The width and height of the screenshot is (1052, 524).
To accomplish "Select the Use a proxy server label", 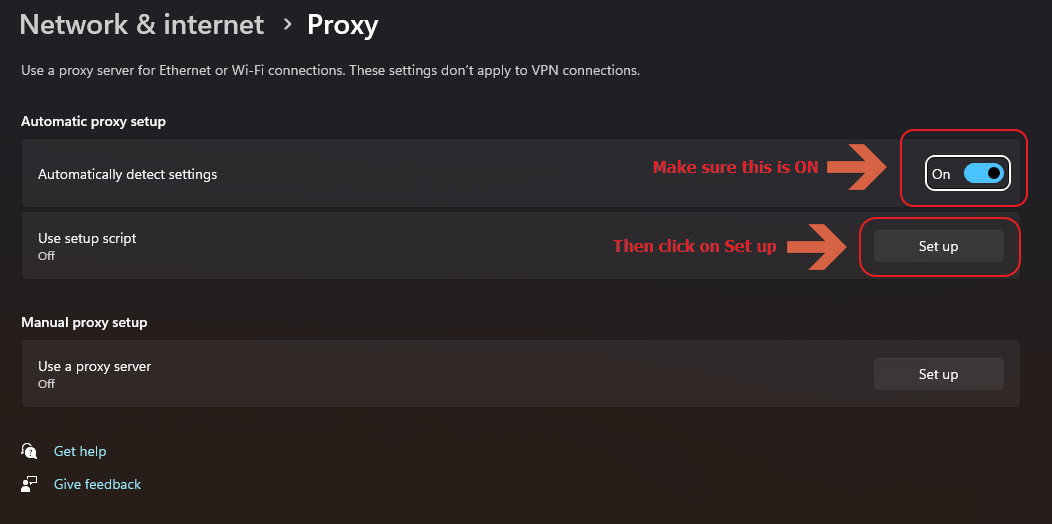I will point(94,367).
